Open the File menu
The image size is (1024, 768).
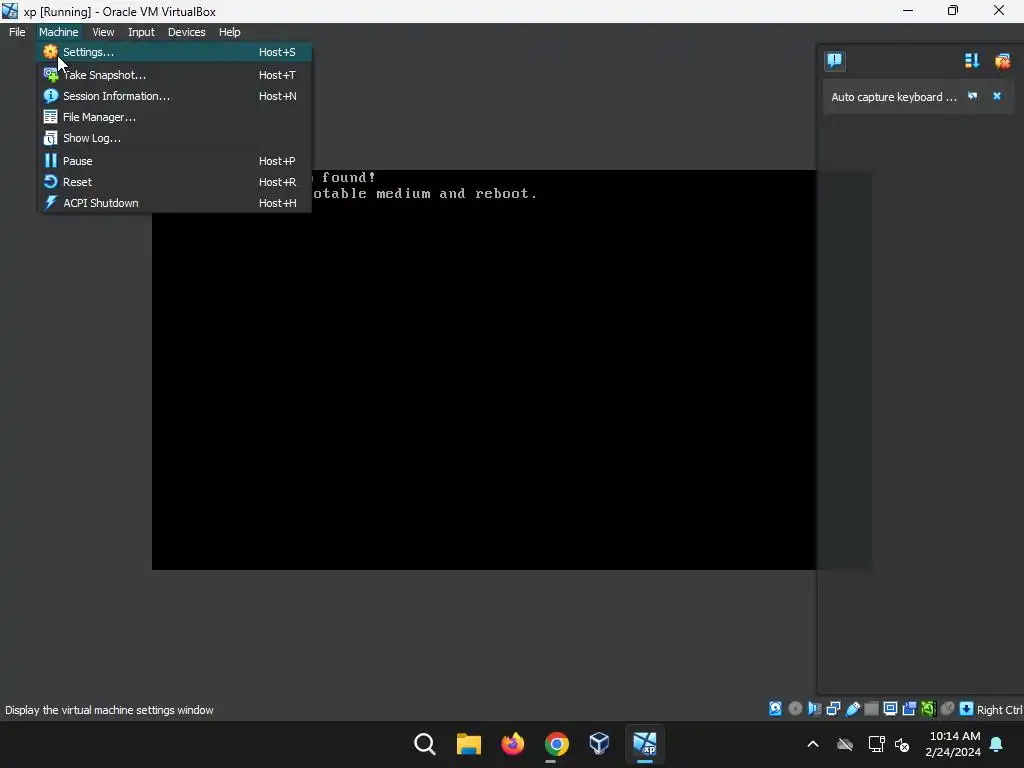click(x=17, y=32)
